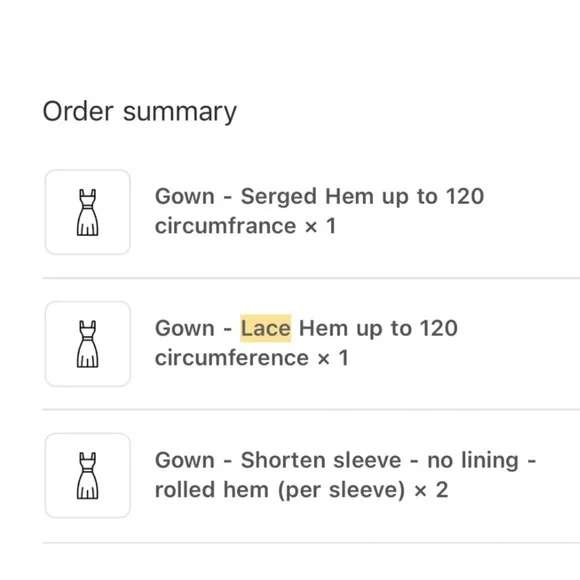Click the word summary in the heading
580x580 pixels.
tap(180, 112)
